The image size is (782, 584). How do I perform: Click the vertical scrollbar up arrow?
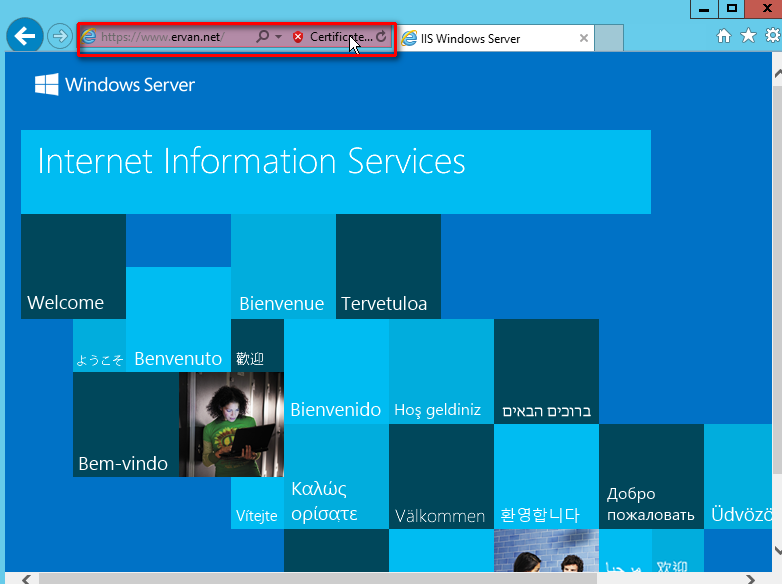click(x=777, y=73)
